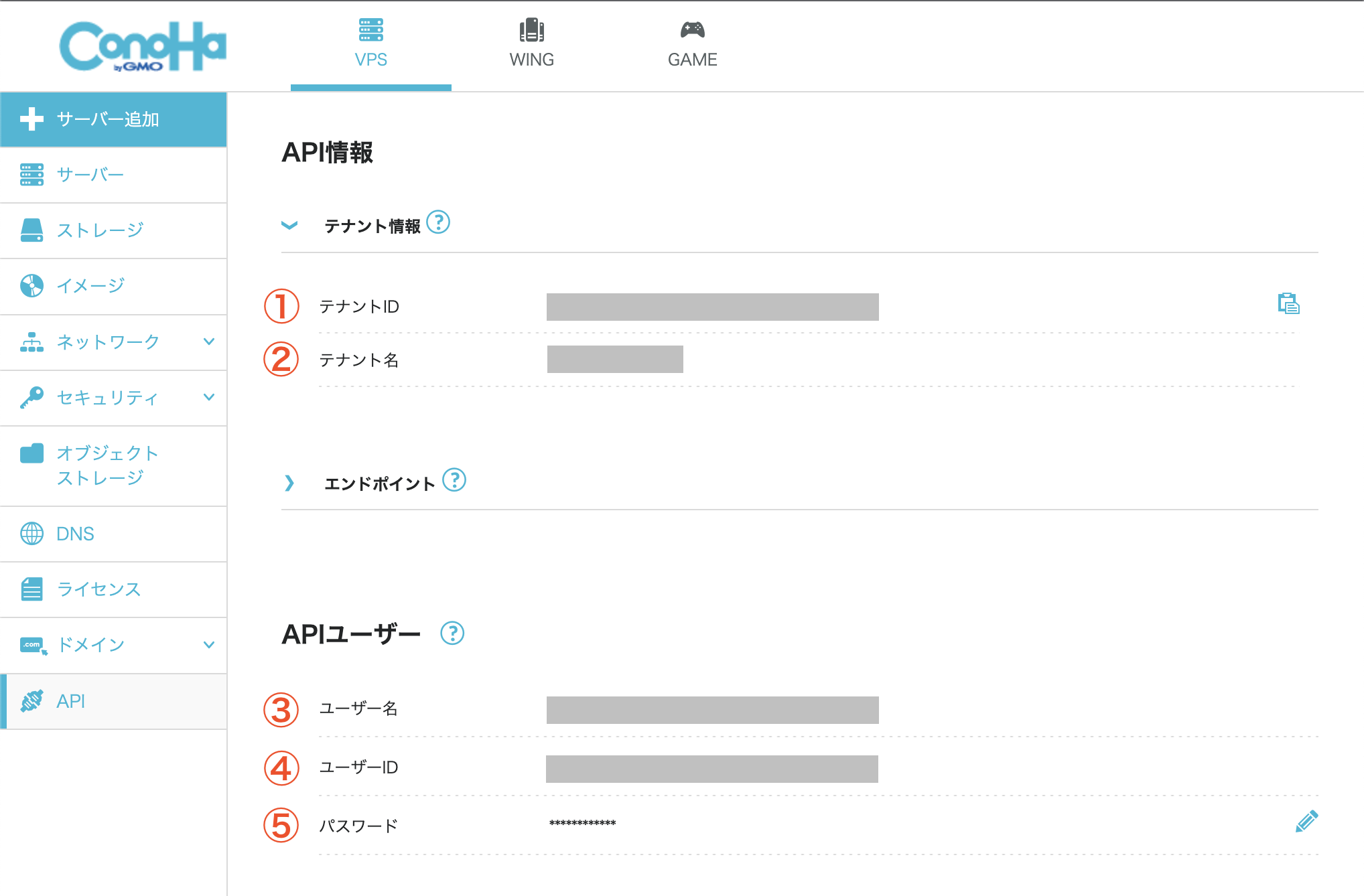Collapse the テナント情報 section chevron

(289, 226)
